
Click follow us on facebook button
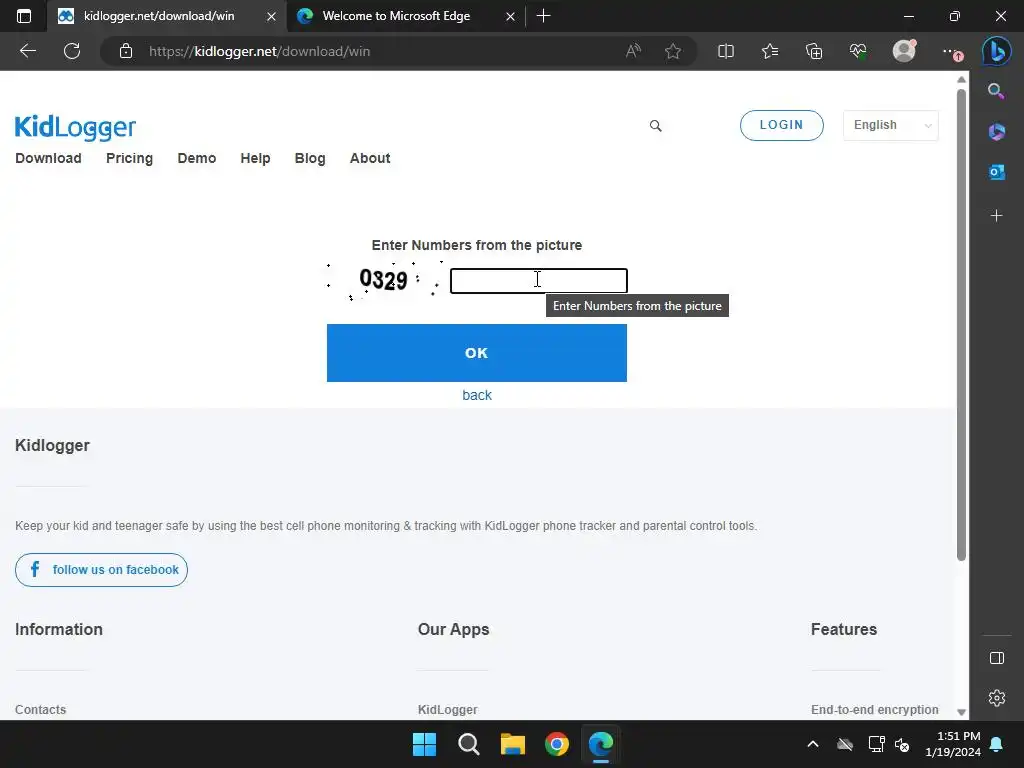pyautogui.click(x=101, y=570)
